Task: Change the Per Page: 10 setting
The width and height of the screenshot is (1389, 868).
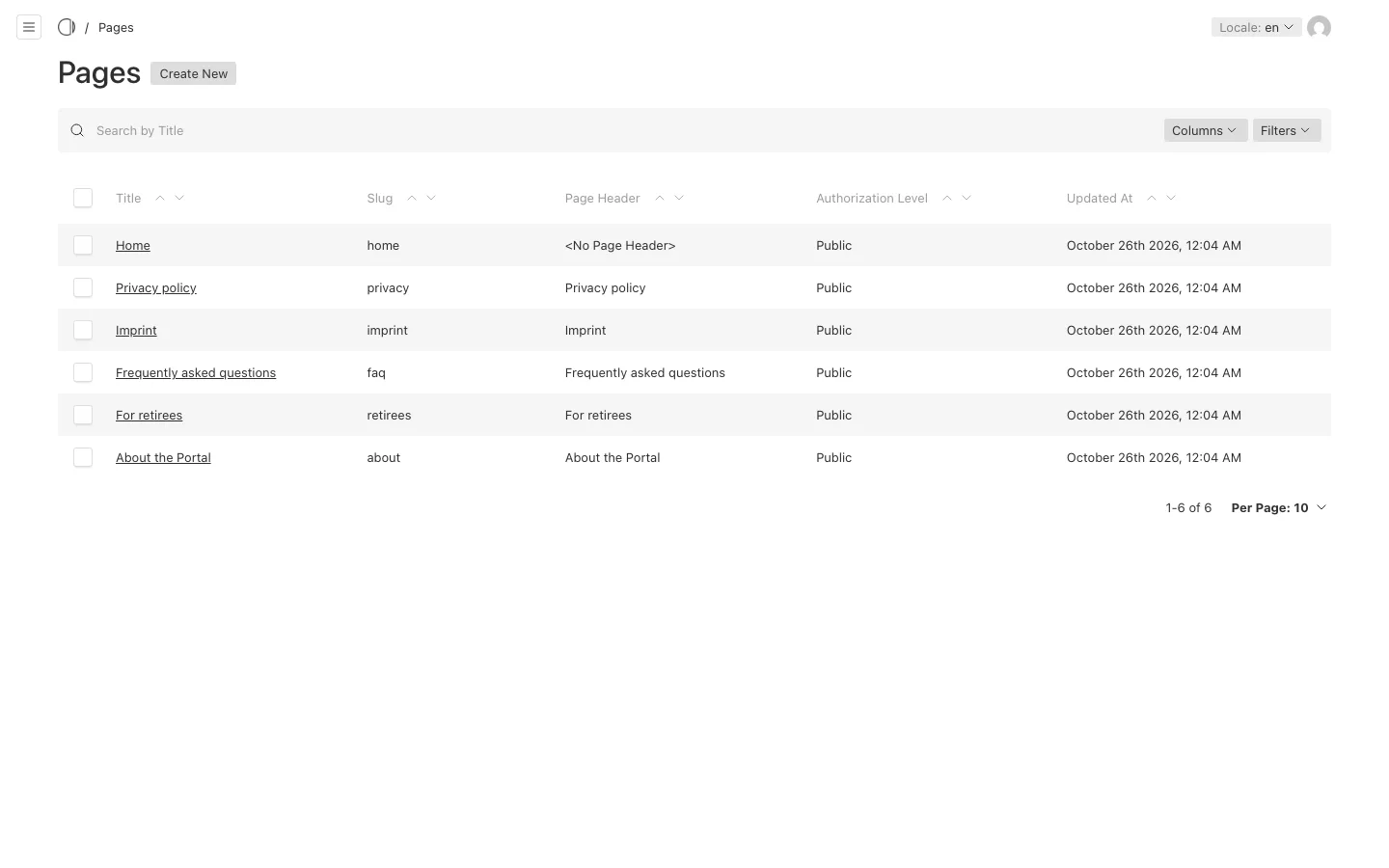Action: pos(1279,507)
